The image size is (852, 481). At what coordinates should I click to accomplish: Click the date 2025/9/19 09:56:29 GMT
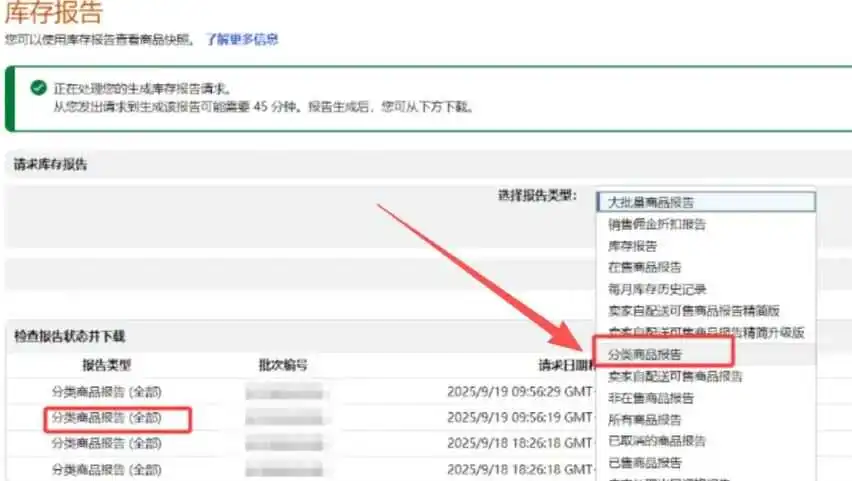coord(520,391)
